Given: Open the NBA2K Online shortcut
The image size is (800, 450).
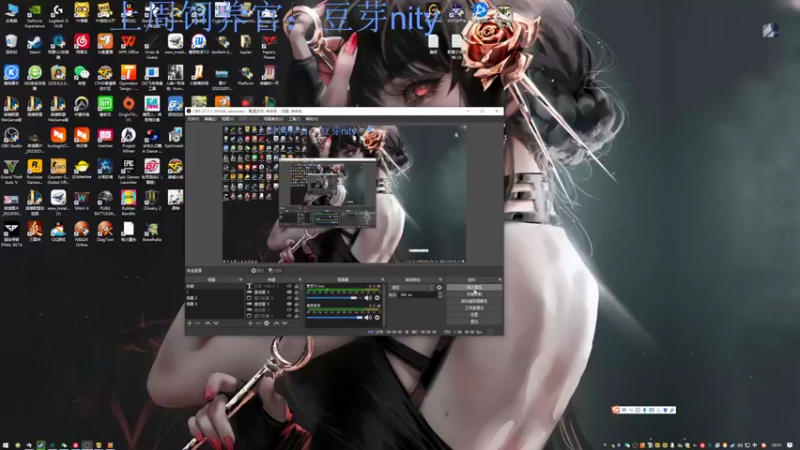Looking at the screenshot, I should [x=81, y=234].
